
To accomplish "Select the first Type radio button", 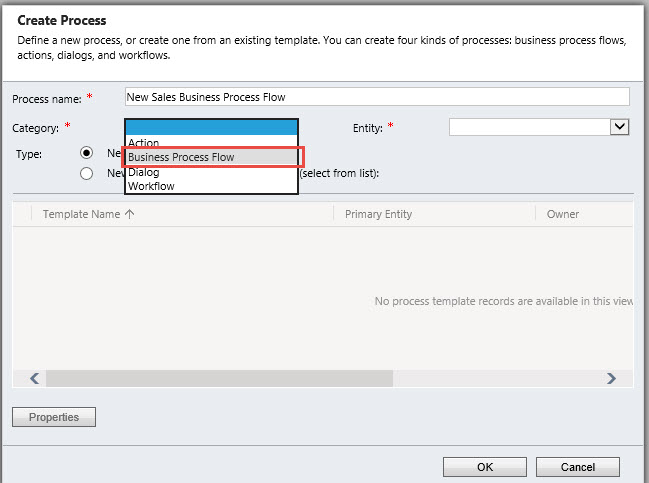I will click(x=86, y=153).
